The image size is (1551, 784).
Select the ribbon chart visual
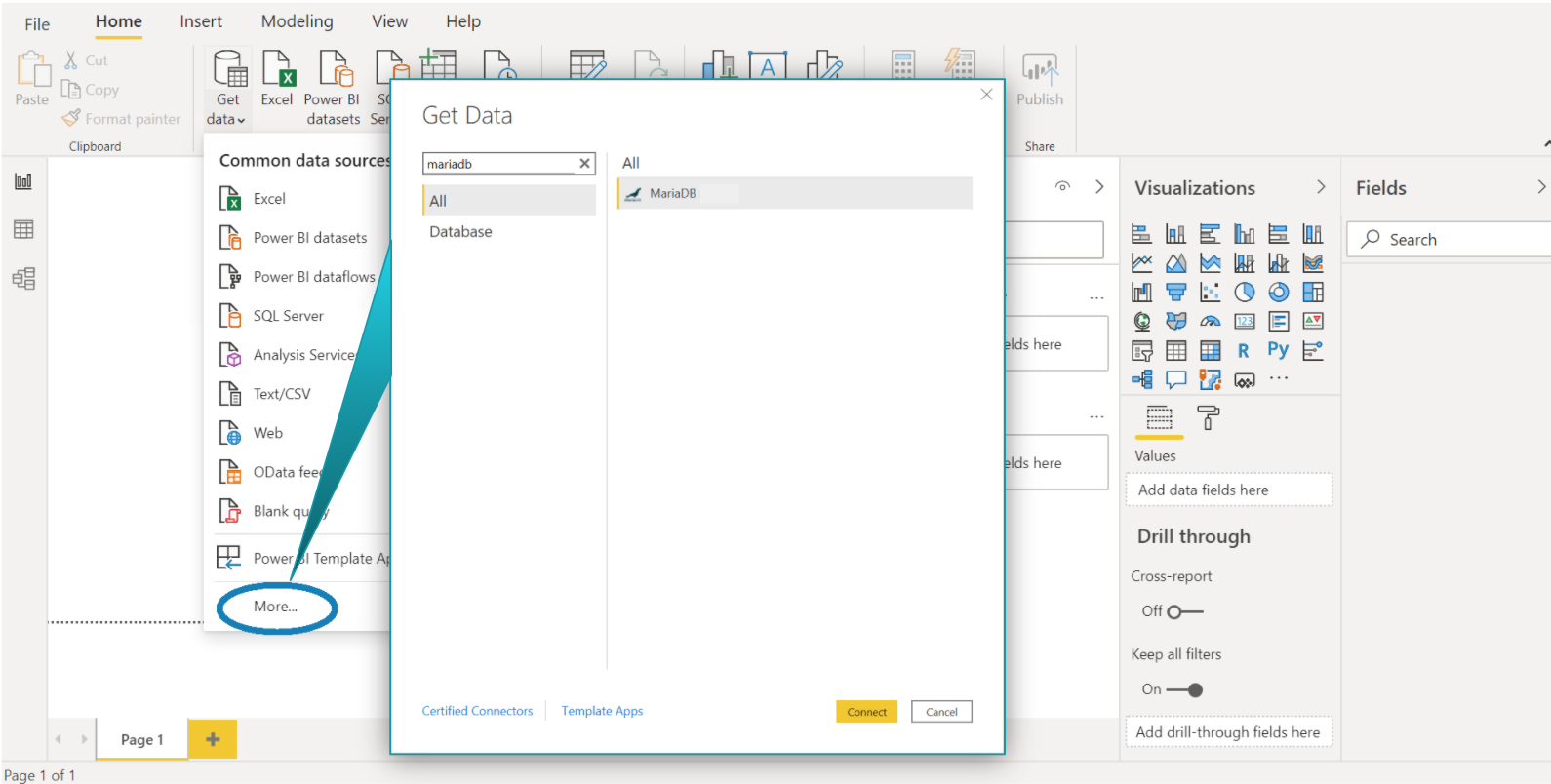(x=1313, y=263)
